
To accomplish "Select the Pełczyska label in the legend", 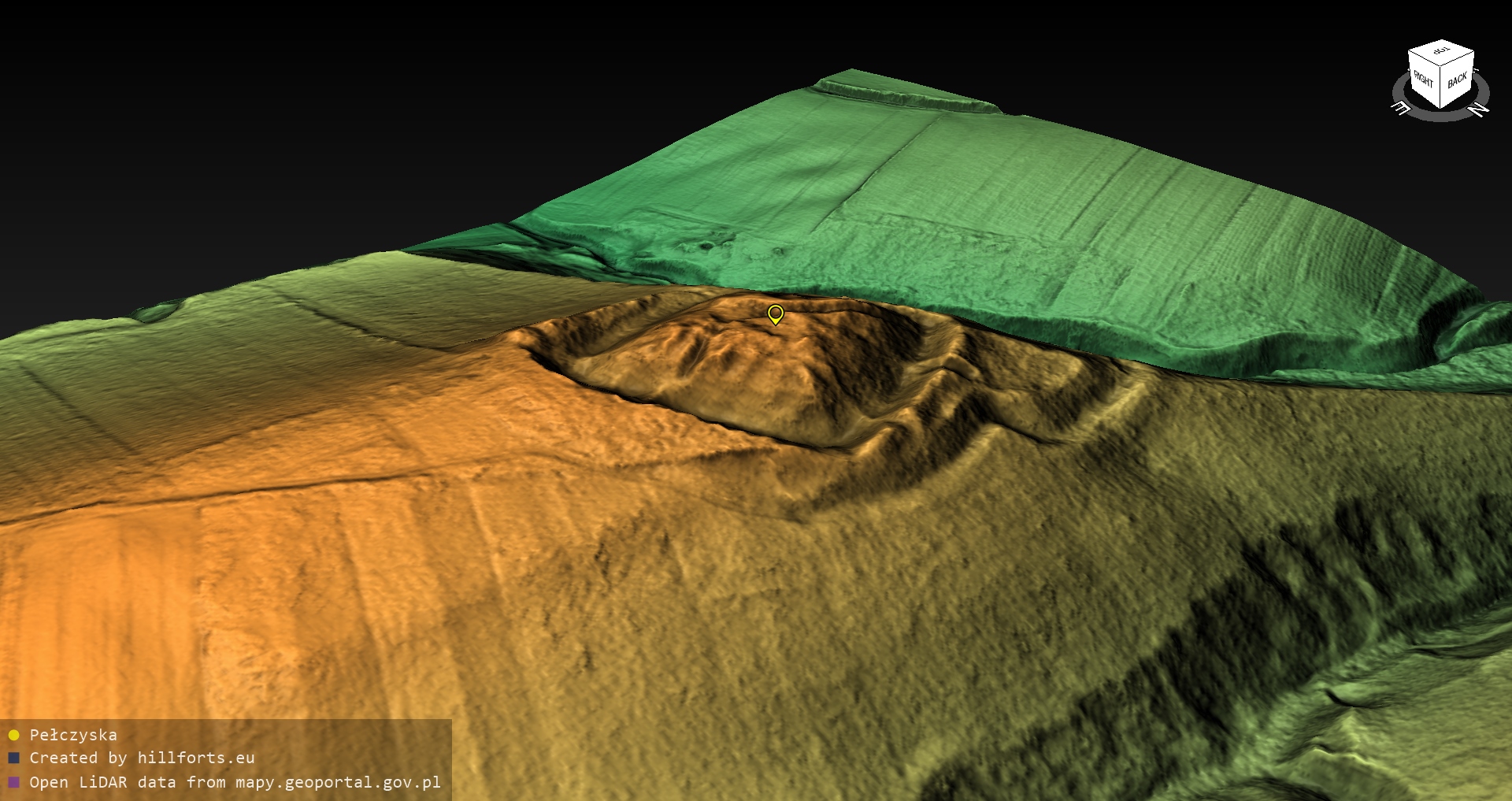I will pyautogui.click(x=73, y=735).
